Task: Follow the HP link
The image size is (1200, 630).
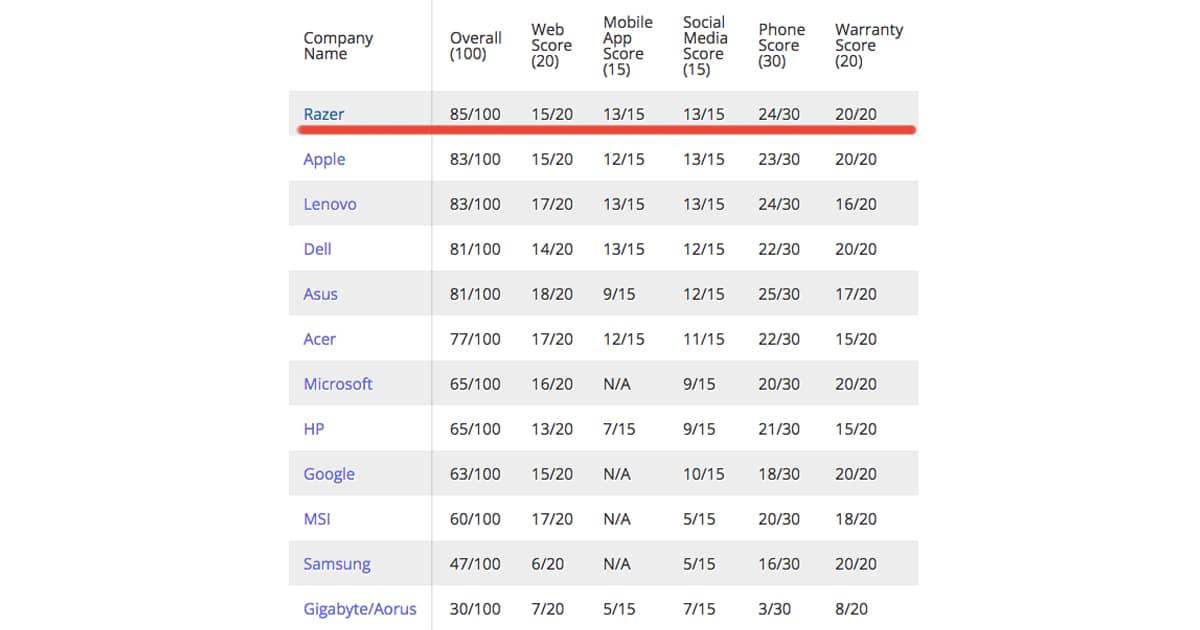Action: click(314, 429)
